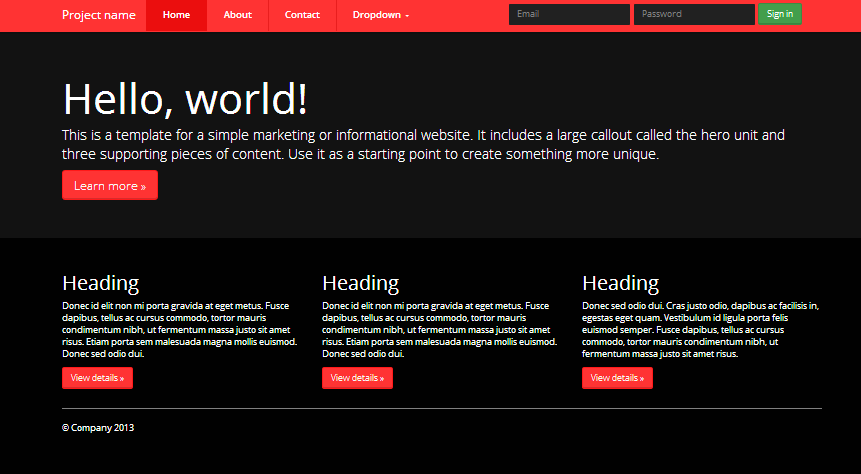The image size is (861, 474).
Task: Click the © Company 2013 footer text
Action: (x=98, y=428)
